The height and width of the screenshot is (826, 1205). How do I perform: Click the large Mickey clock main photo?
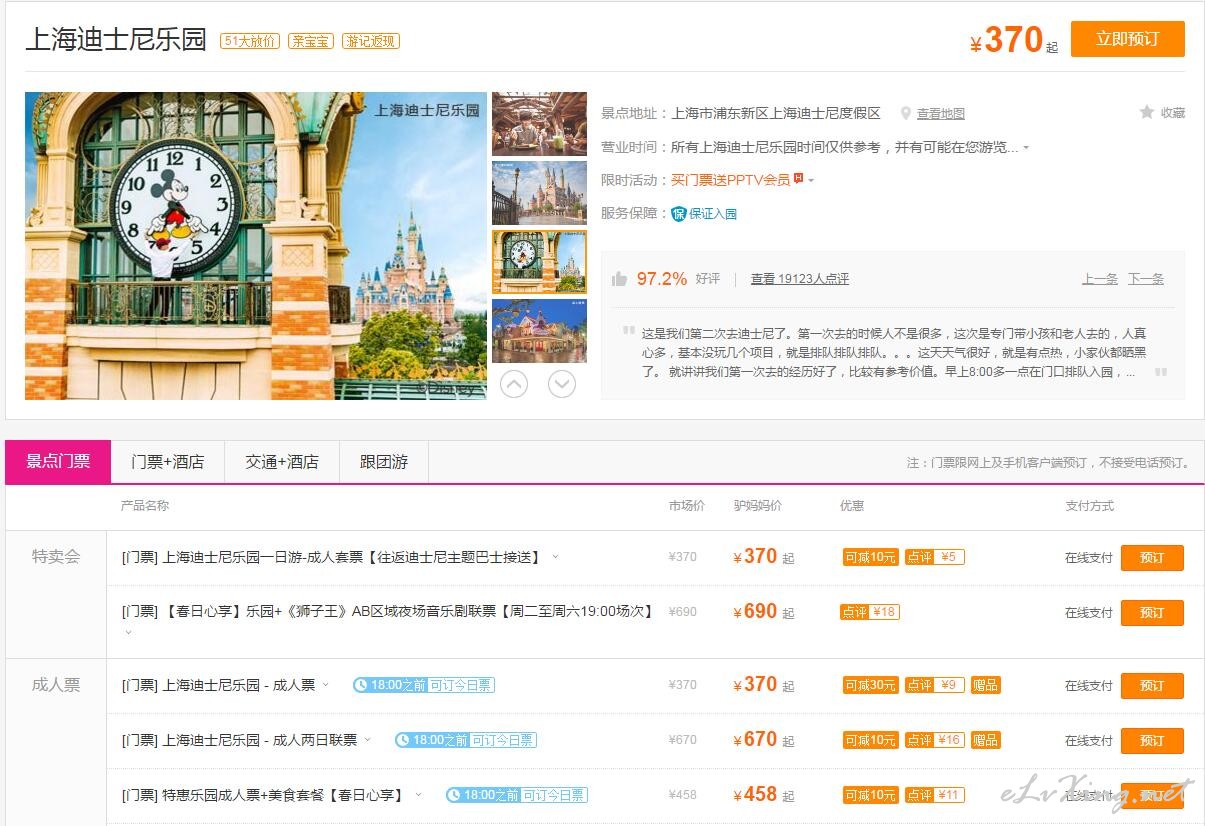click(x=256, y=246)
